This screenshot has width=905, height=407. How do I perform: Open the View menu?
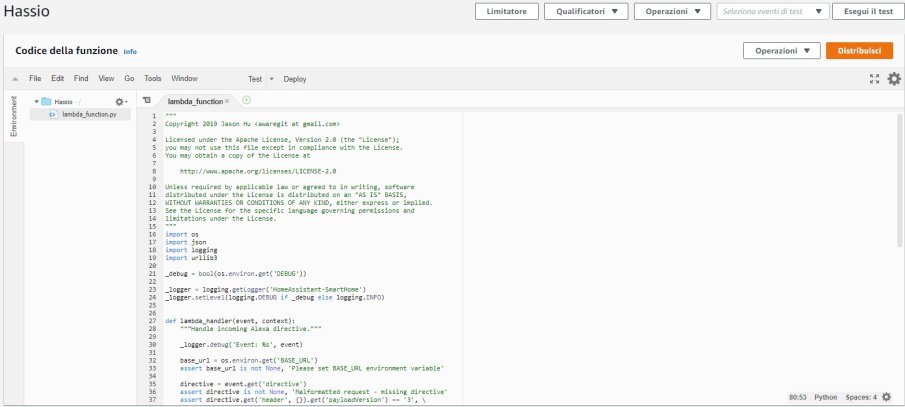[x=106, y=79]
